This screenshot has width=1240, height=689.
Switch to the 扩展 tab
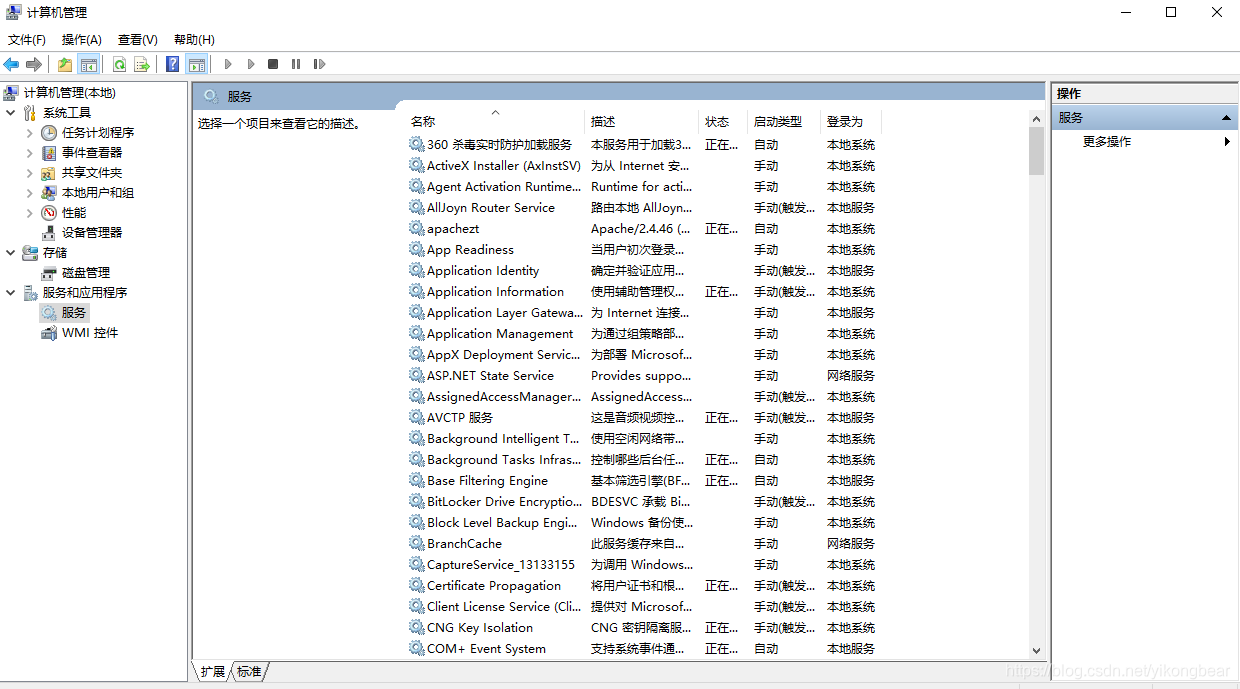[212, 672]
